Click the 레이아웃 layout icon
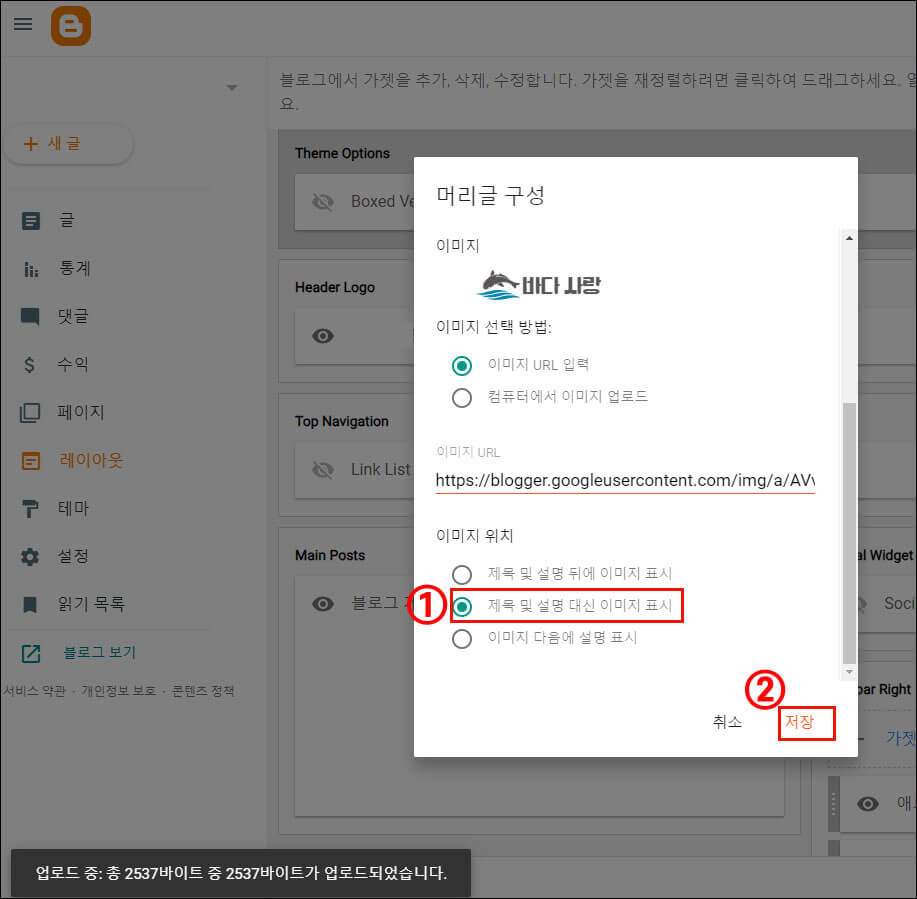917x899 pixels. pyautogui.click(x=30, y=461)
